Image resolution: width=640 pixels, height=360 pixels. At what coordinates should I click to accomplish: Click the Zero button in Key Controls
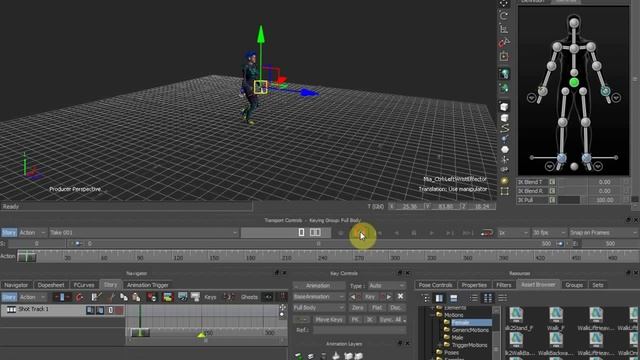358,308
